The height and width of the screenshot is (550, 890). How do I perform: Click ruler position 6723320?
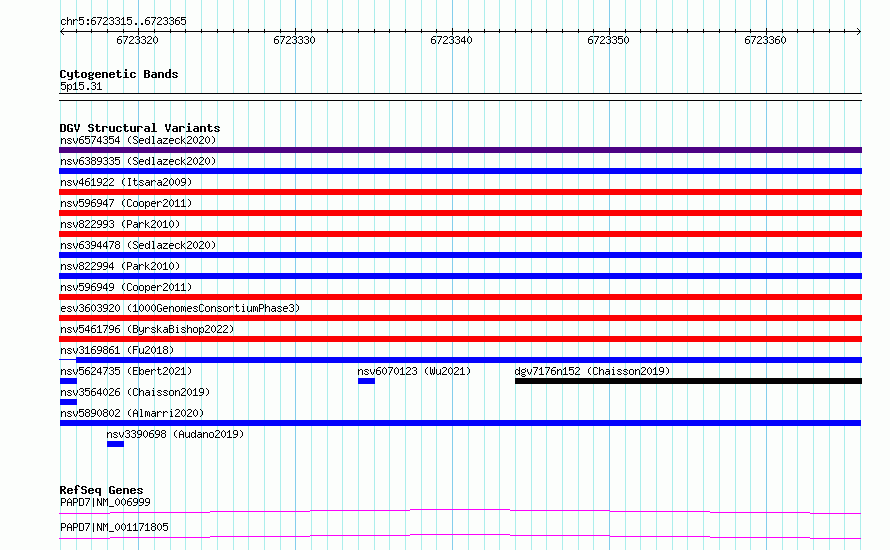137,40
